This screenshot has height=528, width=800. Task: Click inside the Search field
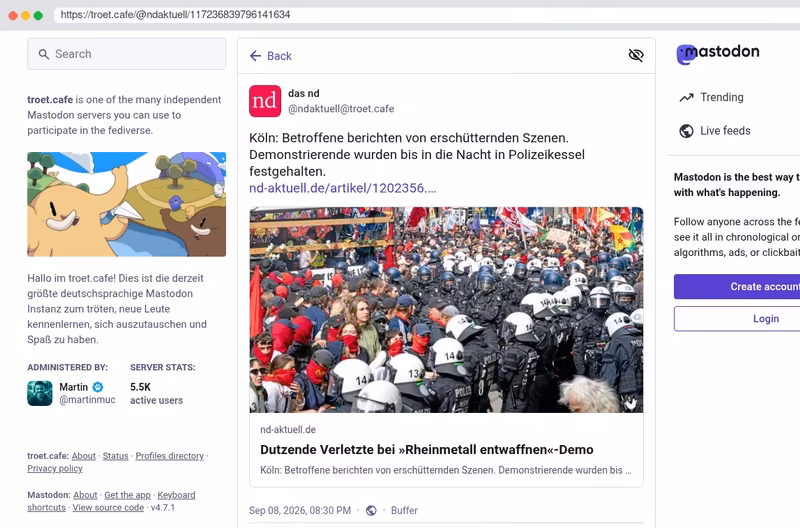click(127, 54)
